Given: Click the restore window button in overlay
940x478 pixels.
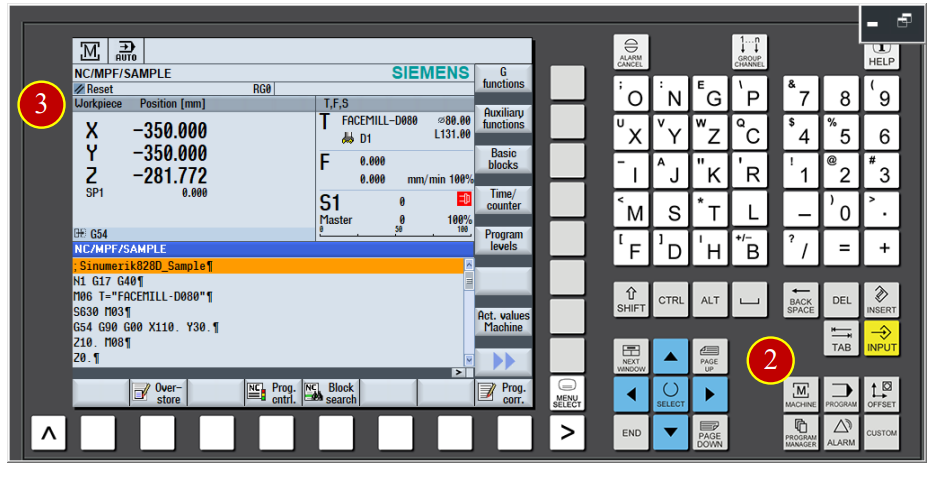Looking at the screenshot, I should [903, 22].
